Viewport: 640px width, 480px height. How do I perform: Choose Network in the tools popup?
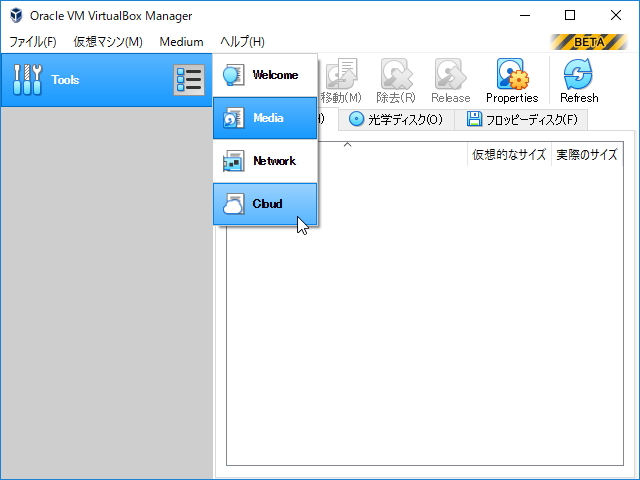click(265, 161)
